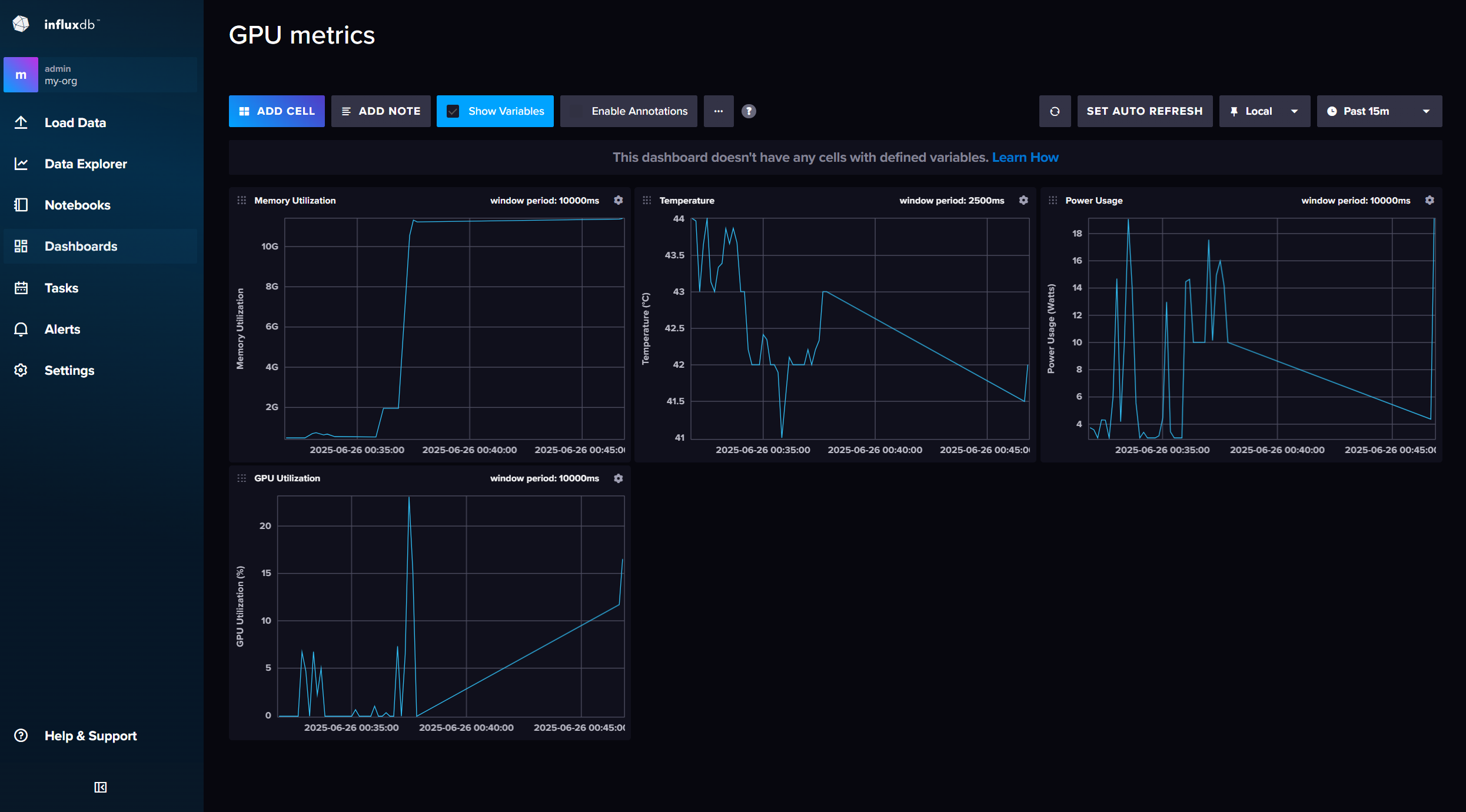Open the Memory Utilization cell gear menu
Image resolution: width=1466 pixels, height=812 pixels.
(x=619, y=200)
